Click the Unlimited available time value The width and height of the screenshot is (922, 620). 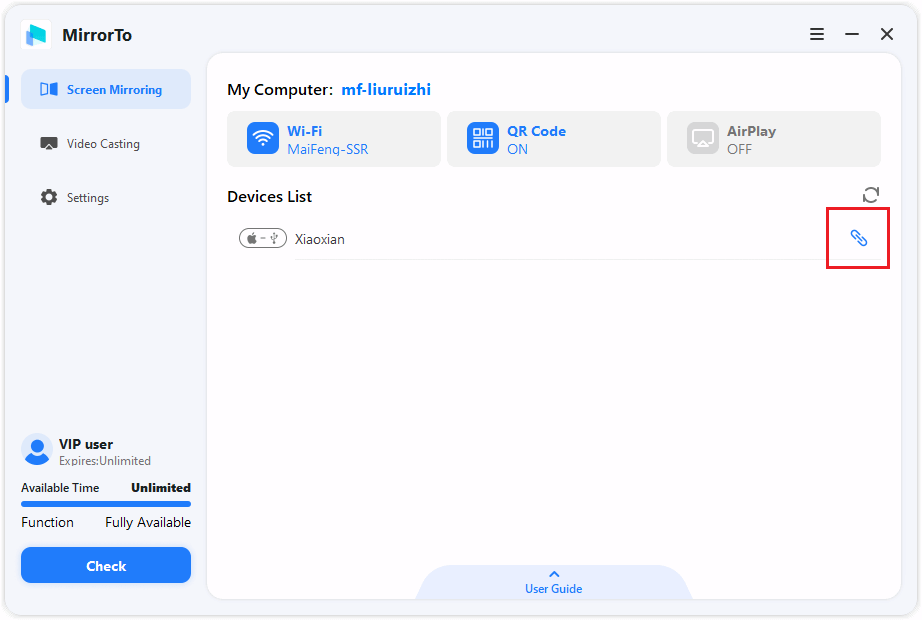pos(161,488)
